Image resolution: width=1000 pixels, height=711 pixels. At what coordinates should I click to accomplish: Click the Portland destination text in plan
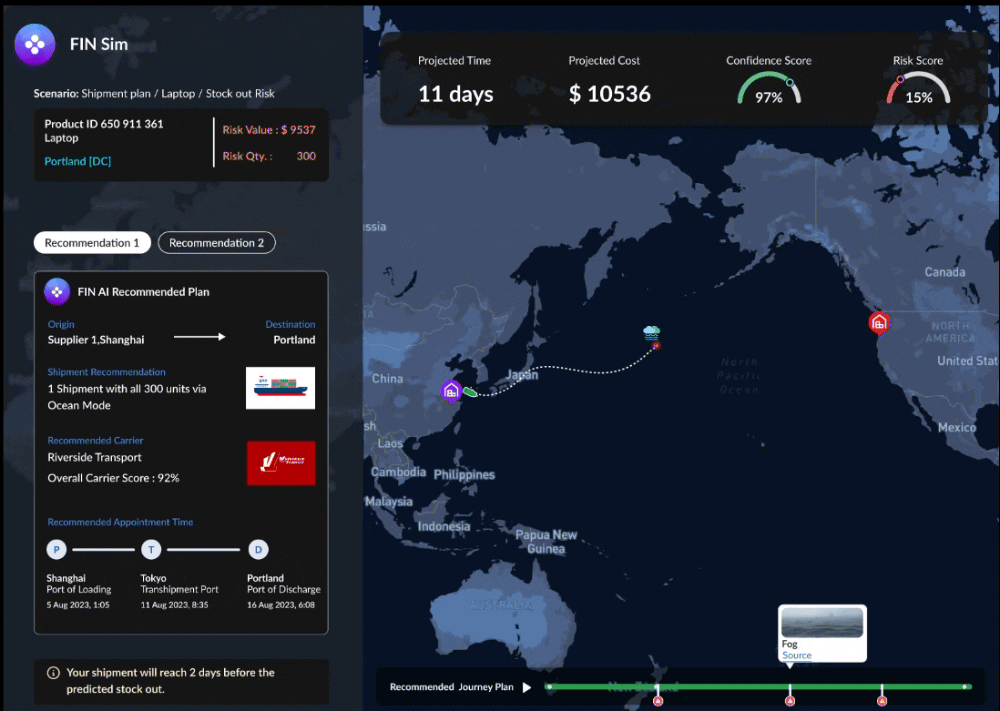tap(294, 340)
